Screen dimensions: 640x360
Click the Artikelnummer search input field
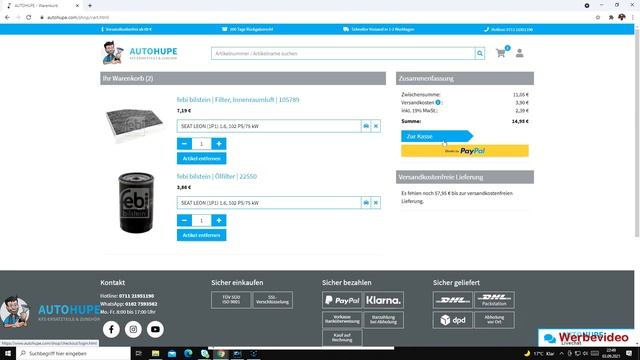(x=343, y=53)
